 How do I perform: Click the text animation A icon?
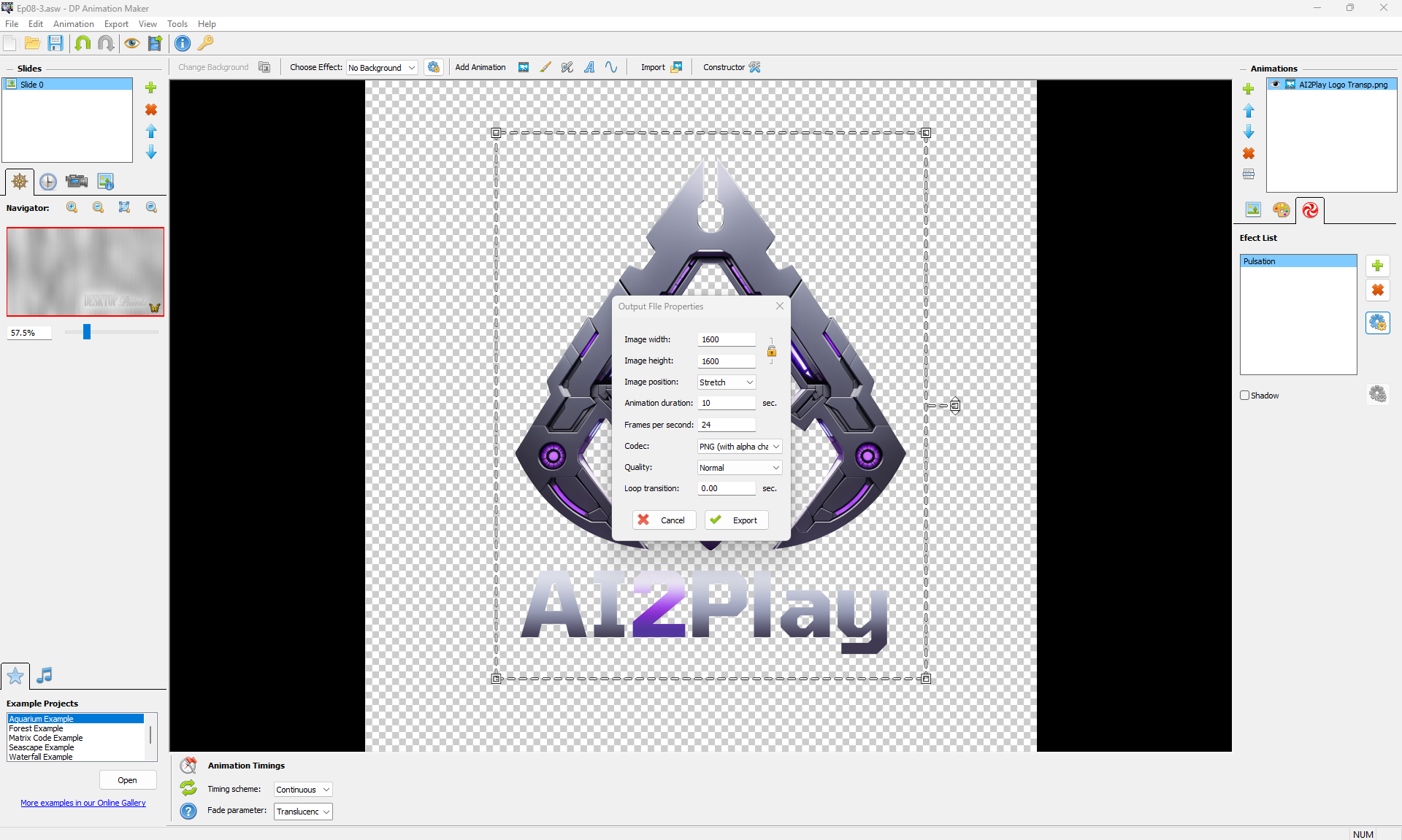tap(589, 67)
